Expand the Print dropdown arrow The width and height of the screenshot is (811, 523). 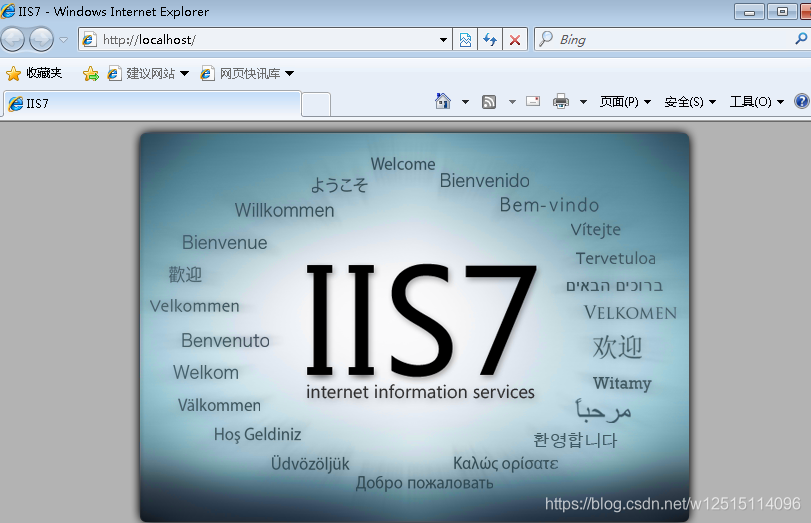pos(583,102)
